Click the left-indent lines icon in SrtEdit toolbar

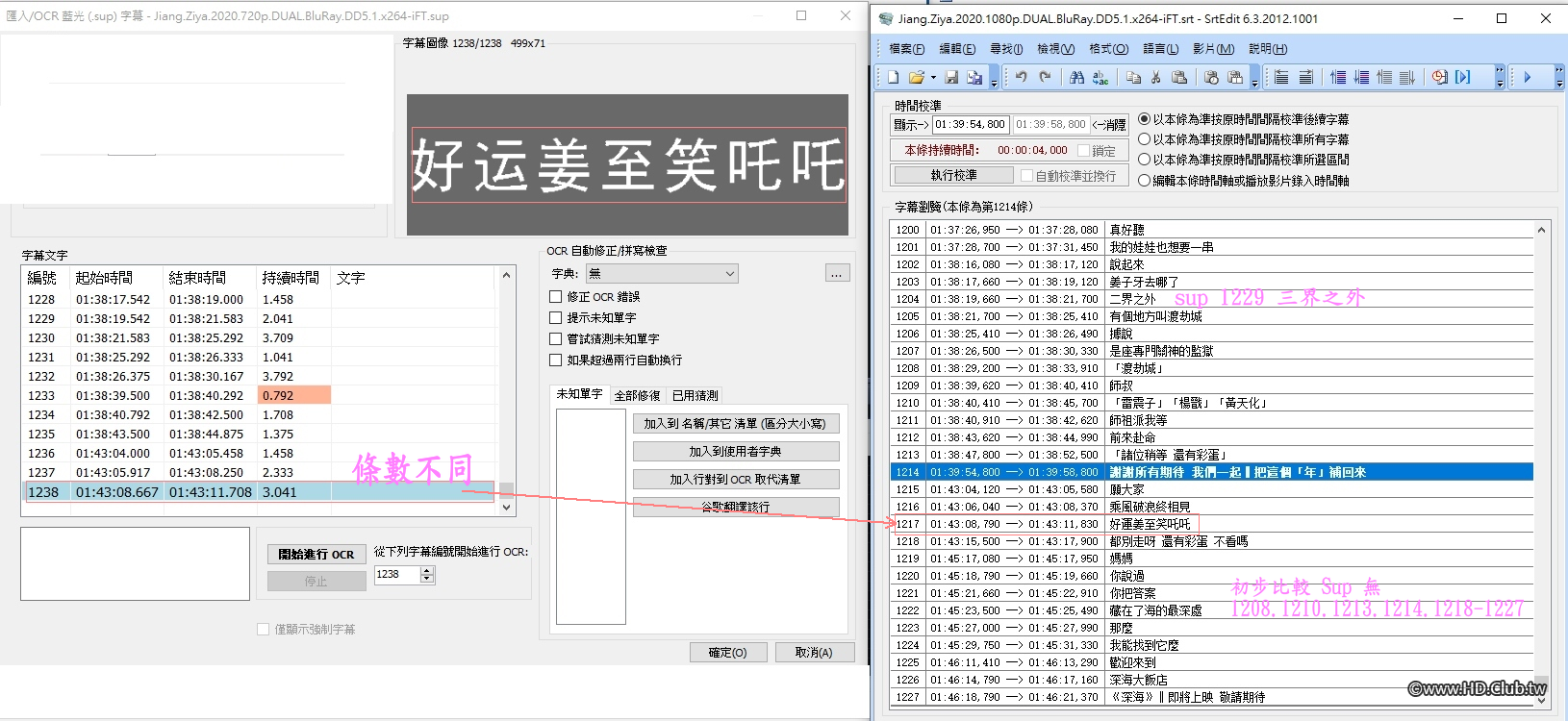[1281, 77]
